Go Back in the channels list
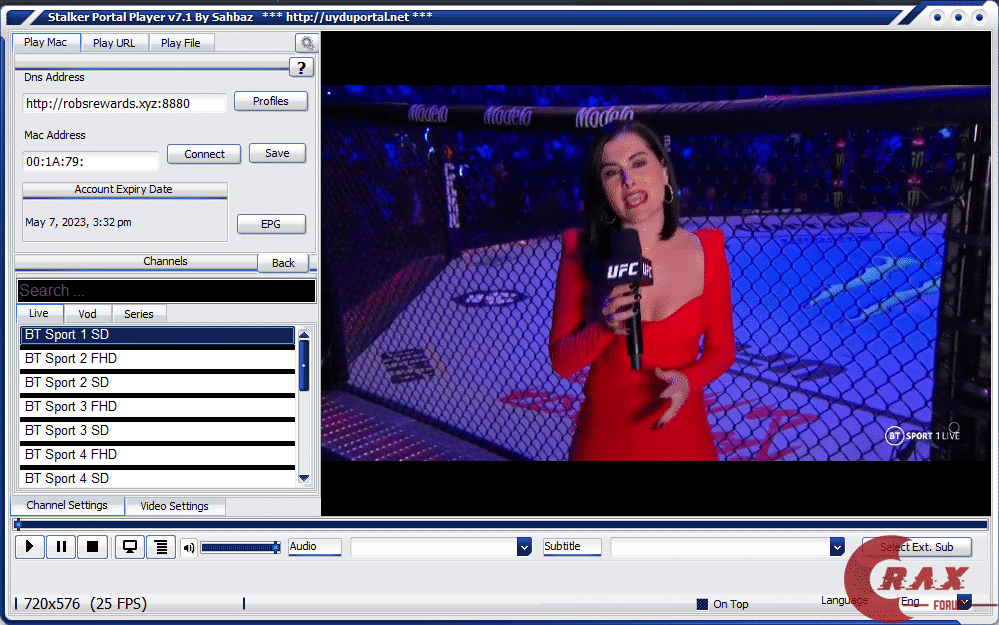 click(x=284, y=263)
